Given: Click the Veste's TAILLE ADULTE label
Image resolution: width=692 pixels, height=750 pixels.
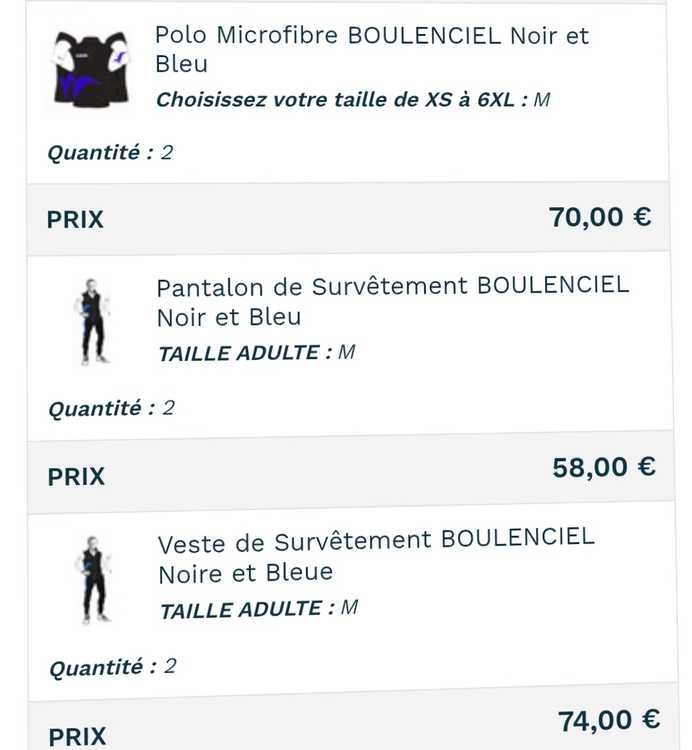Looking at the screenshot, I should point(246,610).
